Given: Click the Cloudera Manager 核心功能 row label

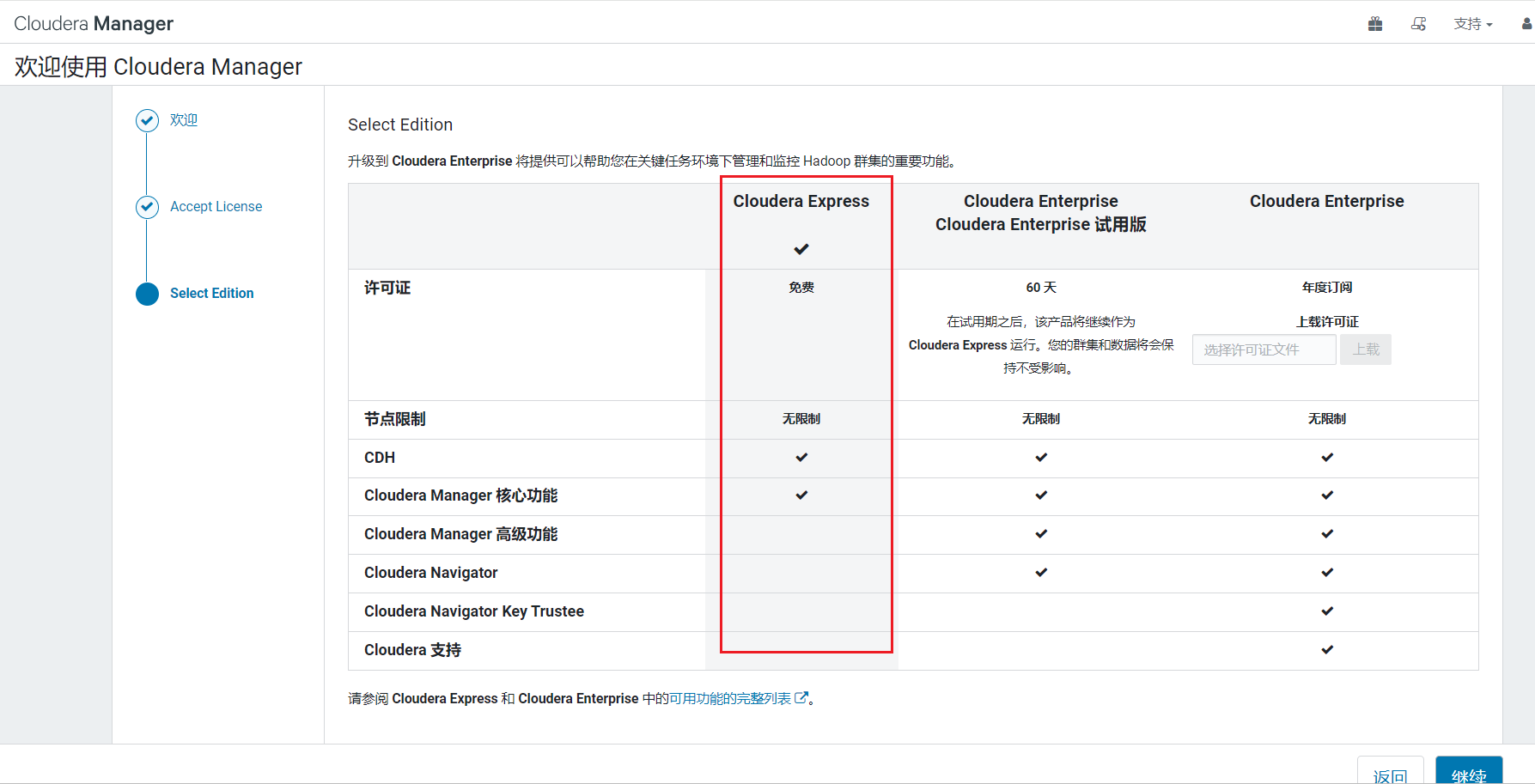Looking at the screenshot, I should click(x=461, y=495).
